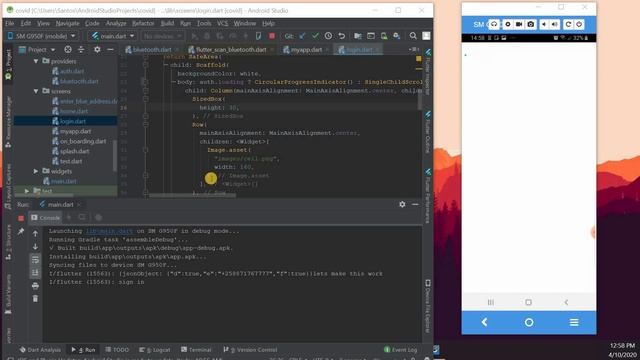Click the power icon in mirror toolbar
640x360 pixels.
[x=579, y=24]
